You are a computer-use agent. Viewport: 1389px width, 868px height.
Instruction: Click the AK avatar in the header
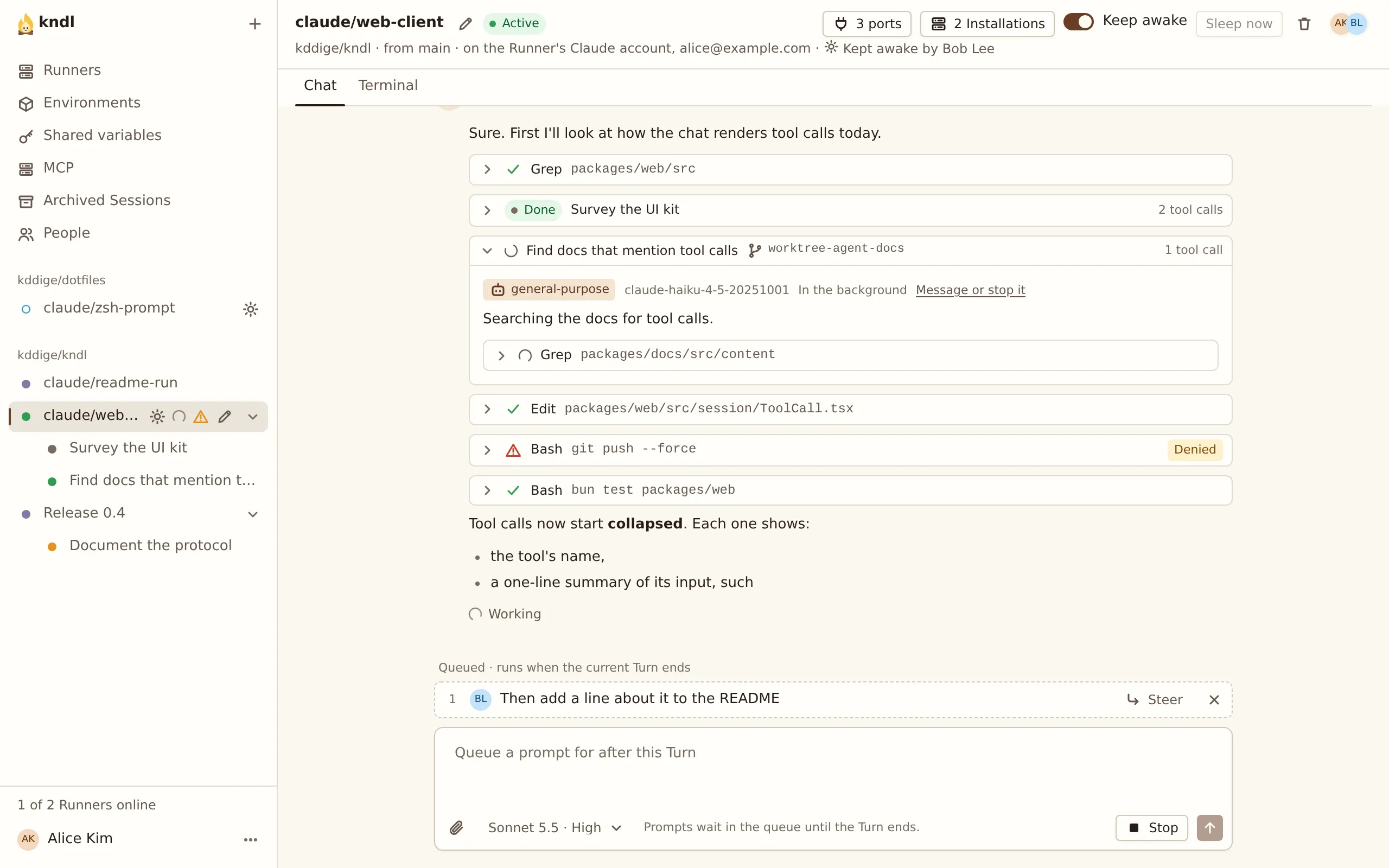[1339, 23]
